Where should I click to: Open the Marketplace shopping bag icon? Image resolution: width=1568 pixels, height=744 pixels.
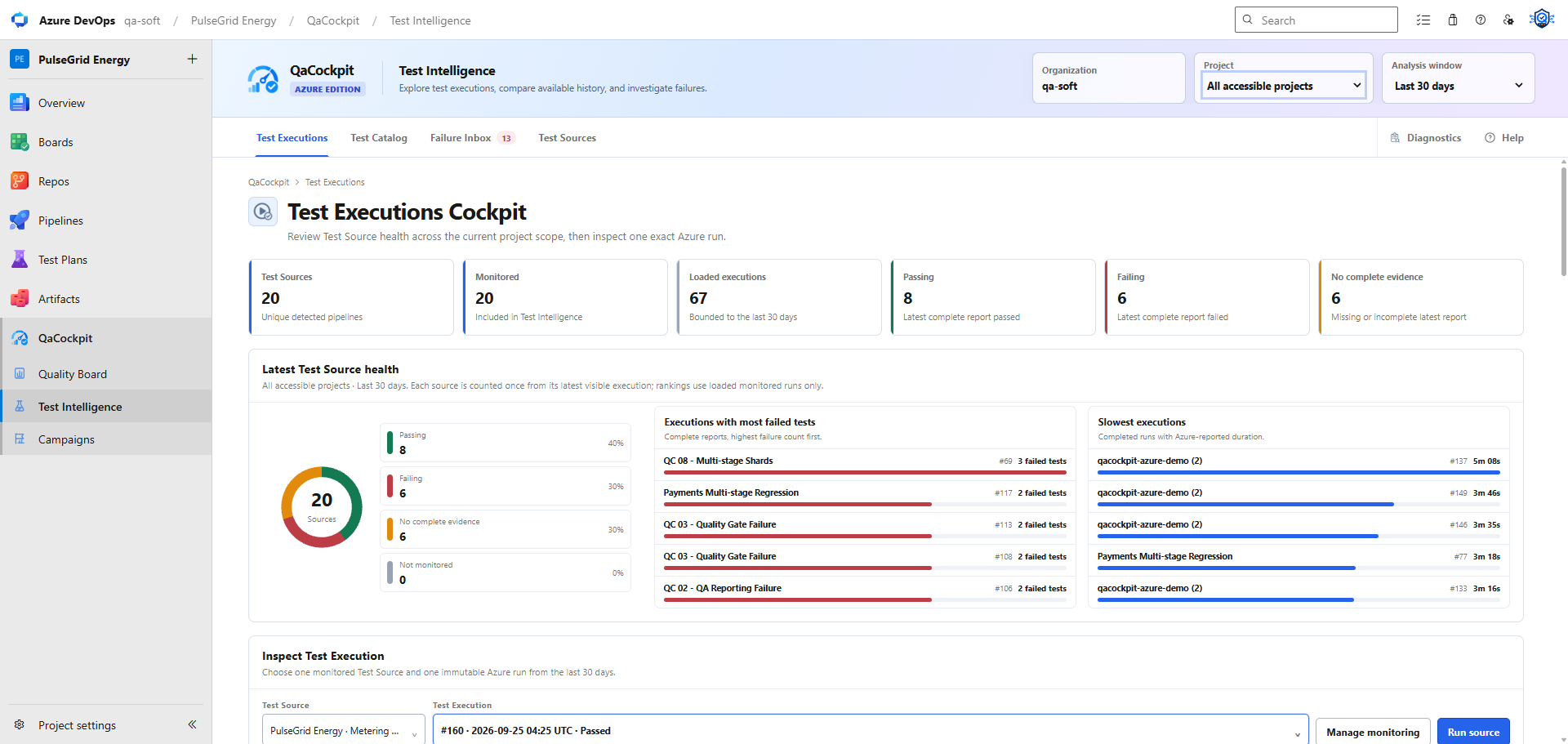(x=1453, y=20)
